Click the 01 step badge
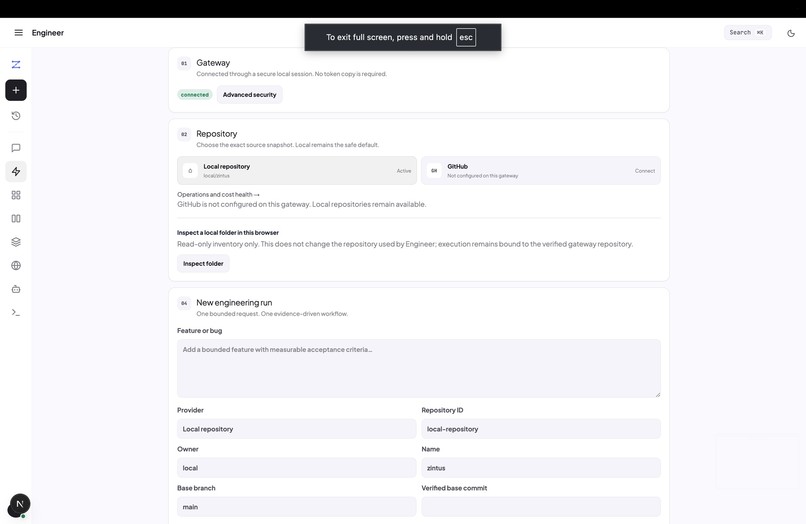This screenshot has width=806, height=524. click(x=184, y=63)
